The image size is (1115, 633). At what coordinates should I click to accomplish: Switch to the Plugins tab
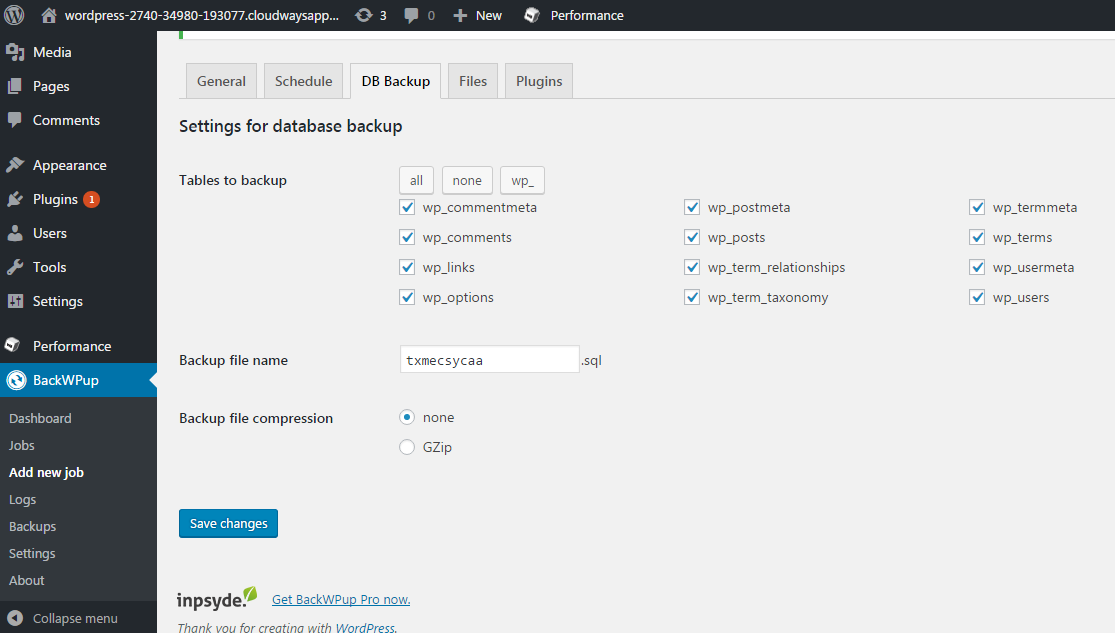[539, 81]
